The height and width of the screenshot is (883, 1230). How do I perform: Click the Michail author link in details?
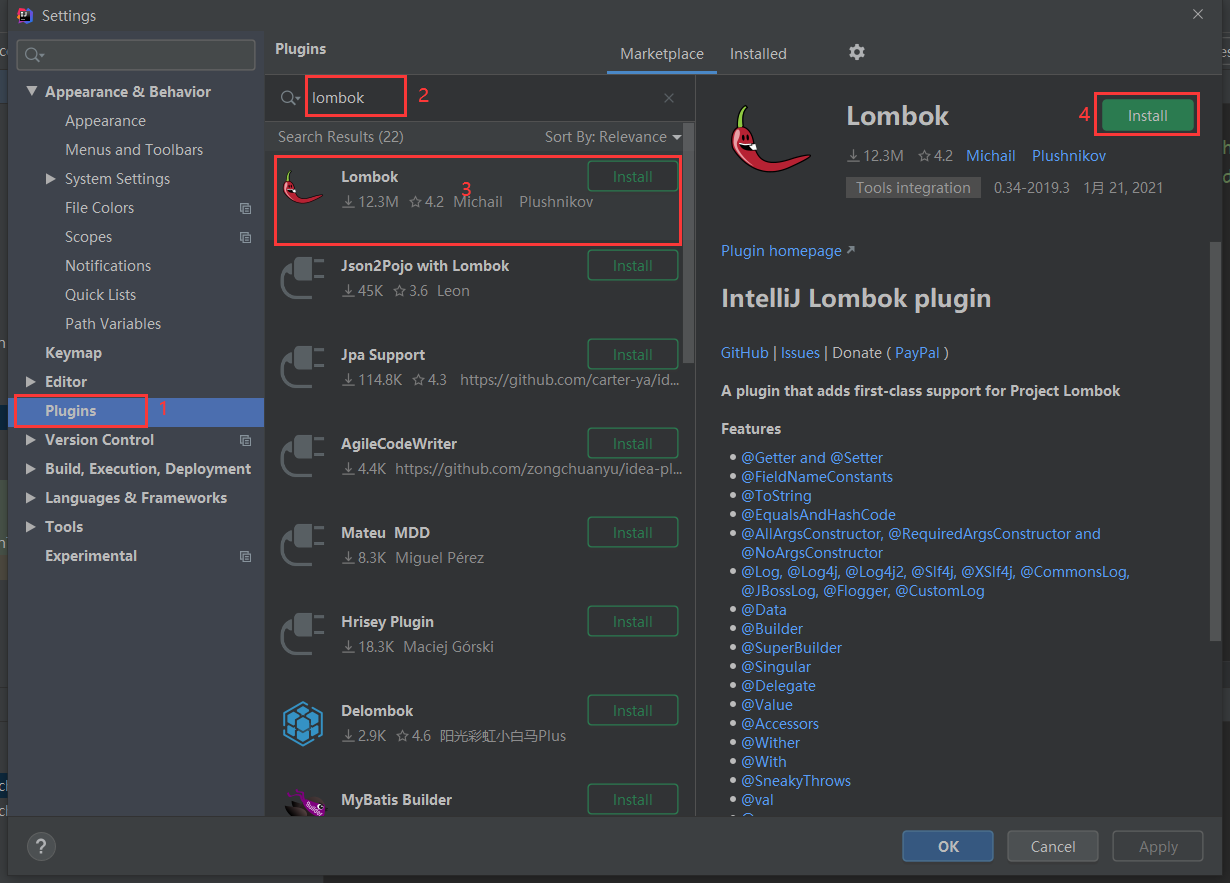[990, 156]
